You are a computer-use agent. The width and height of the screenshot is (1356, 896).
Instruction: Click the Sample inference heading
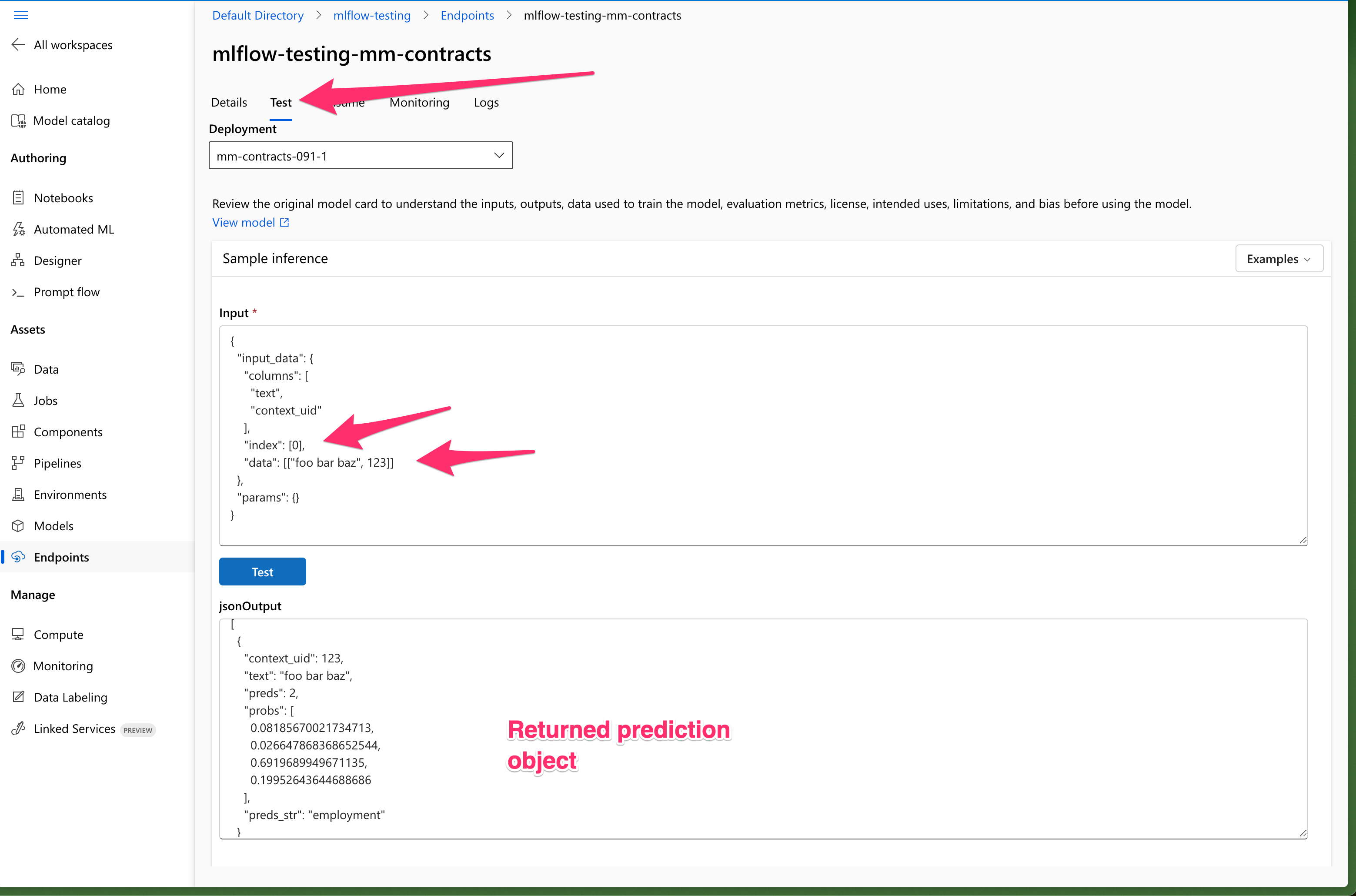[x=275, y=258]
